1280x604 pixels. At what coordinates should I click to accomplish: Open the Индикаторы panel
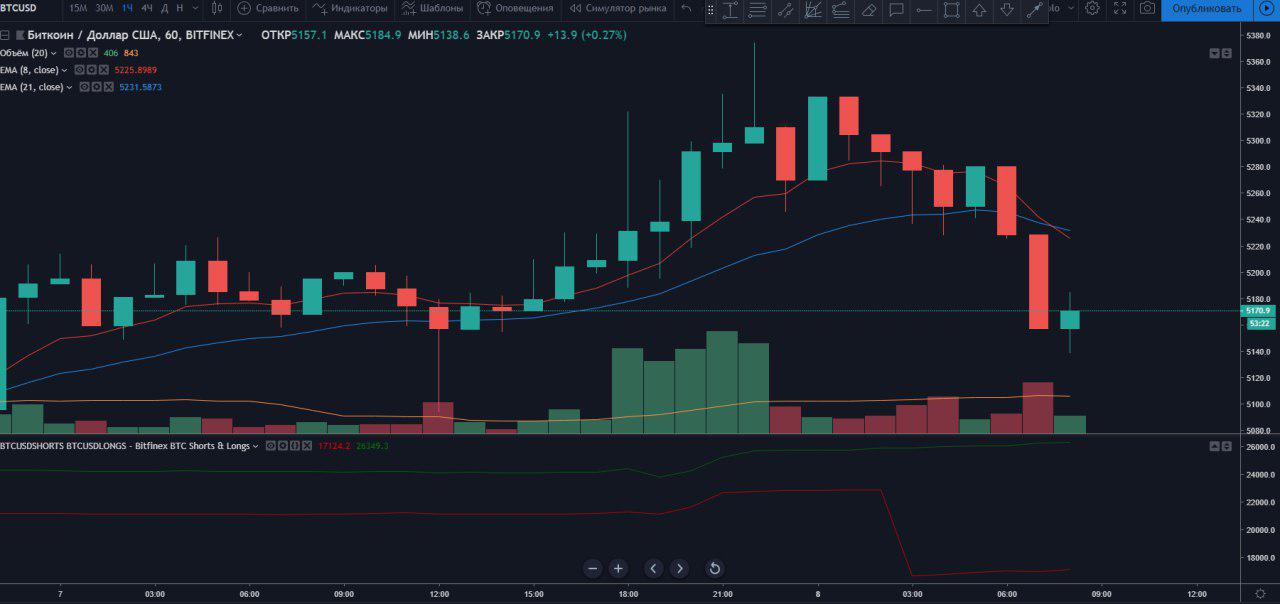(x=350, y=8)
